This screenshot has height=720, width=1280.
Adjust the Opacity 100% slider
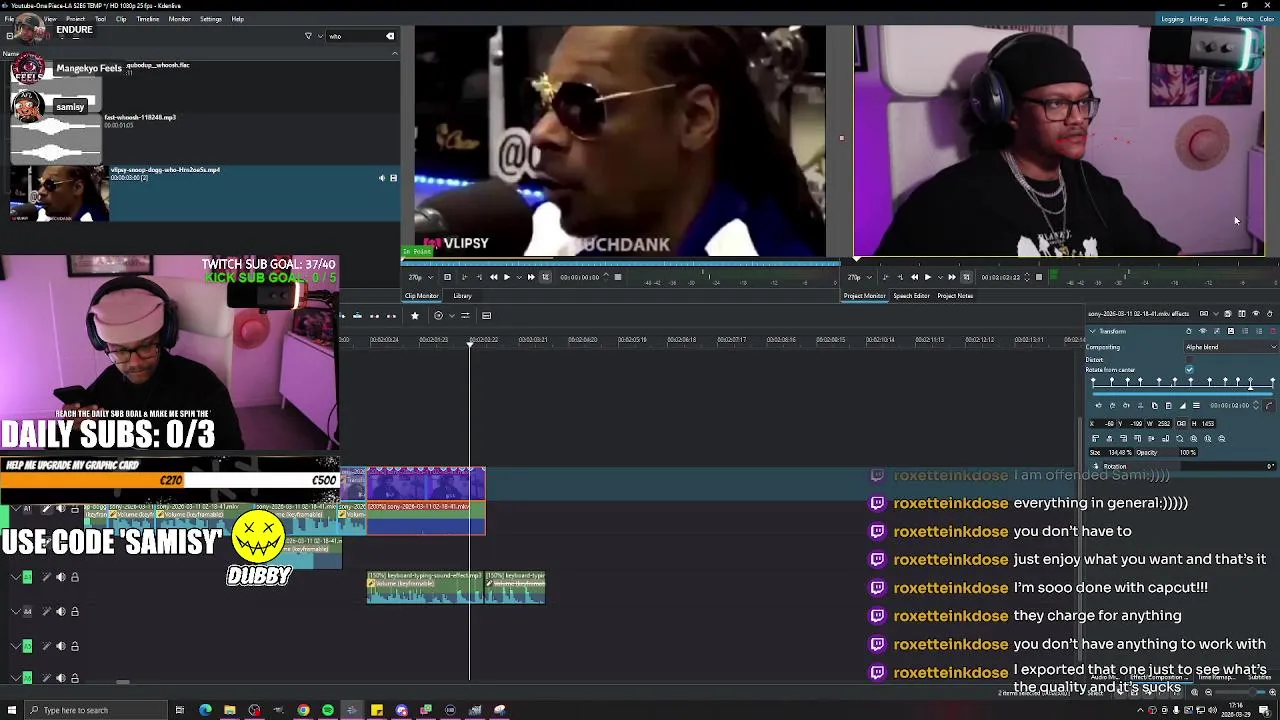pos(1166,452)
